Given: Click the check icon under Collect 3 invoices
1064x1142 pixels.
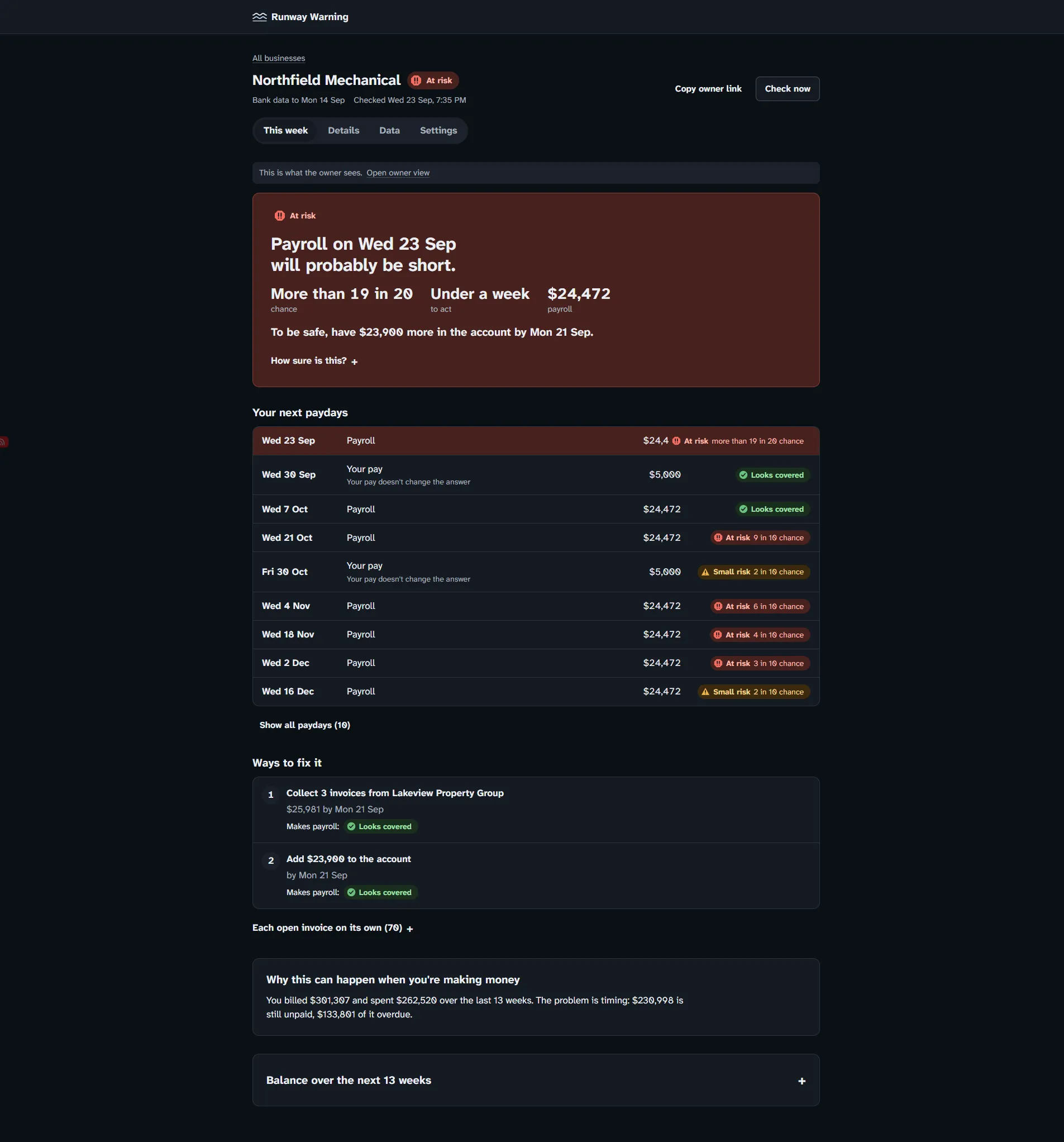Looking at the screenshot, I should [351, 827].
